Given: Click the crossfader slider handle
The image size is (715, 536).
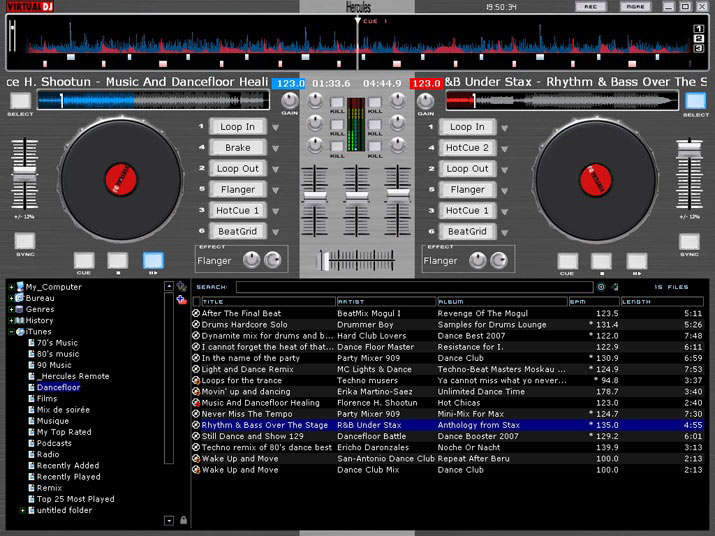Looking at the screenshot, I should (323, 260).
